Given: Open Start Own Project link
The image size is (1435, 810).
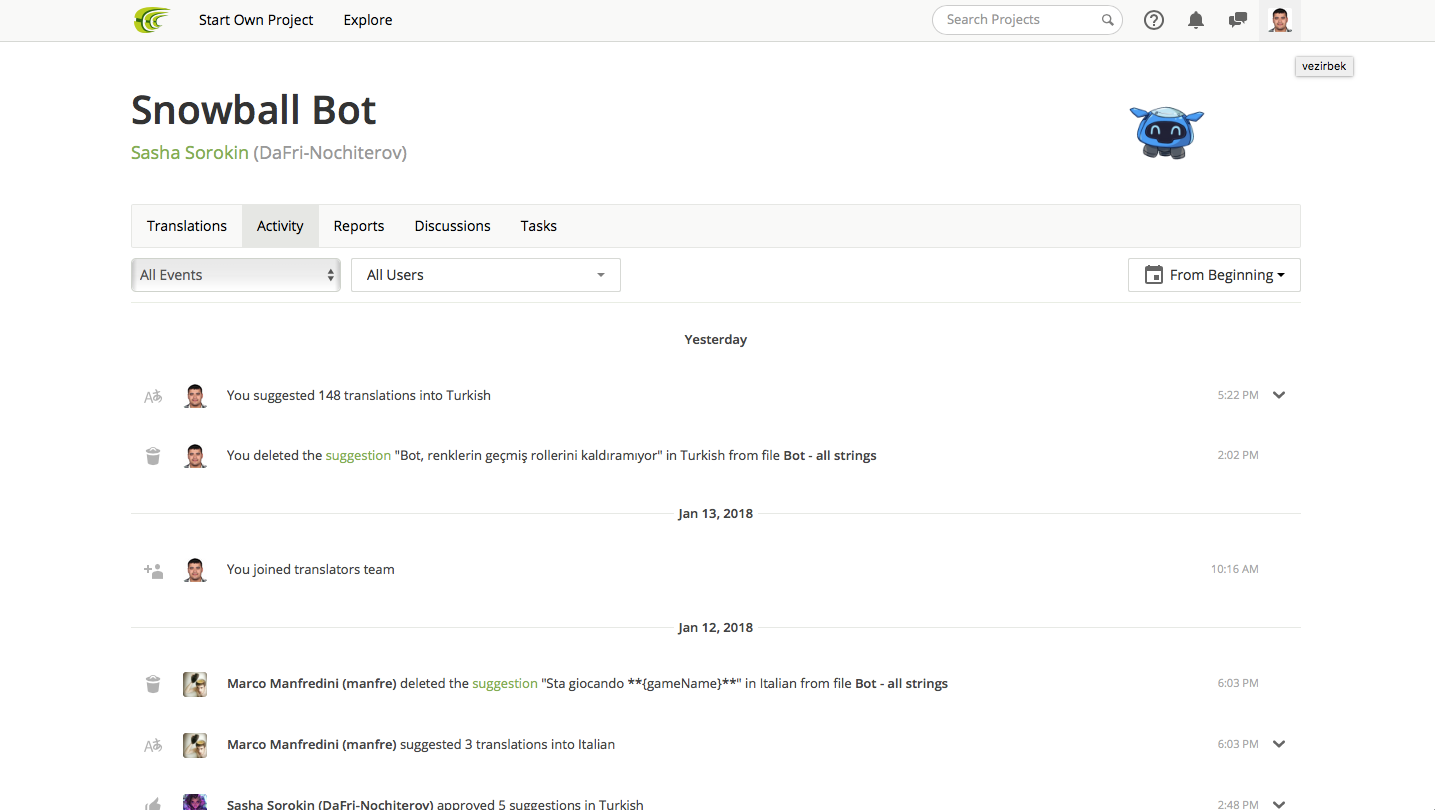Looking at the screenshot, I should (x=256, y=20).
